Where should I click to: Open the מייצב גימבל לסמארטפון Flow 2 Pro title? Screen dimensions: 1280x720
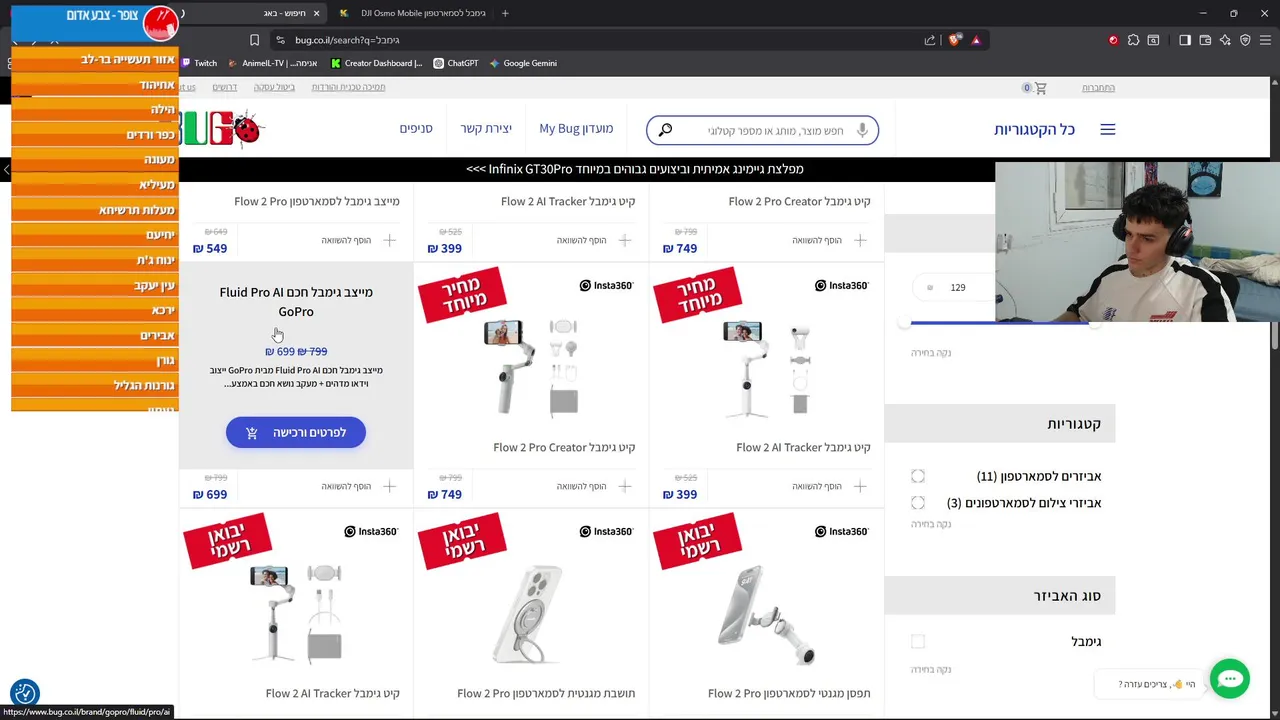pyautogui.click(x=317, y=201)
